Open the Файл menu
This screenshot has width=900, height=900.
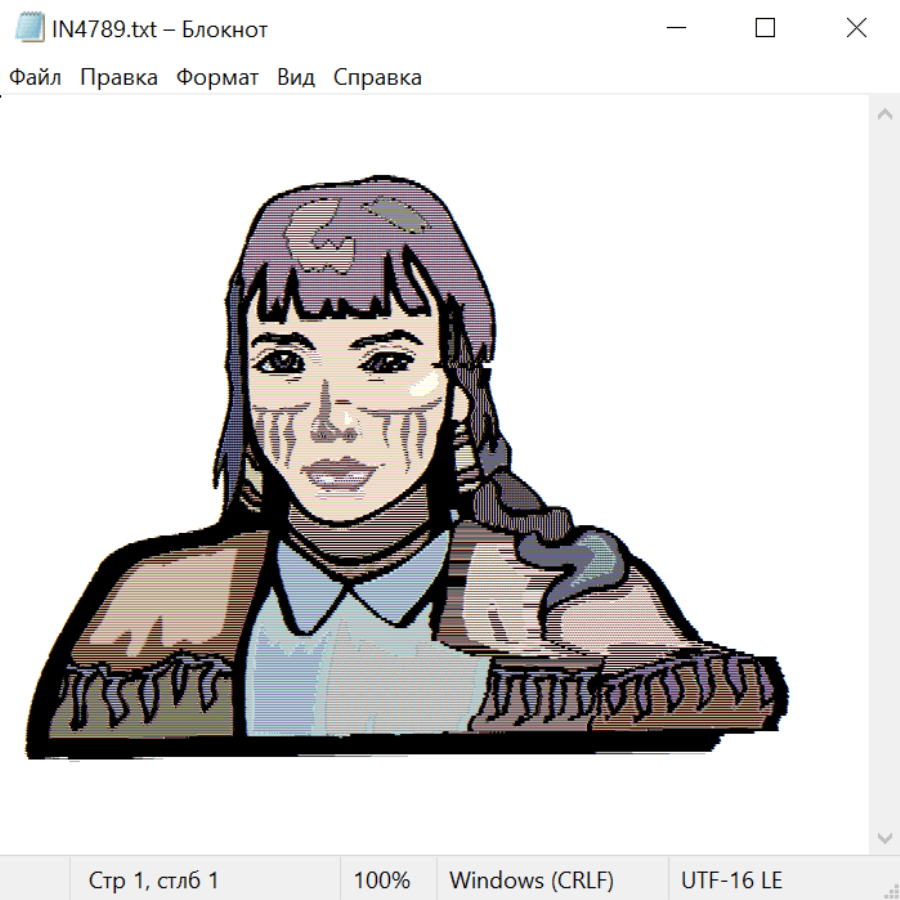[35, 78]
